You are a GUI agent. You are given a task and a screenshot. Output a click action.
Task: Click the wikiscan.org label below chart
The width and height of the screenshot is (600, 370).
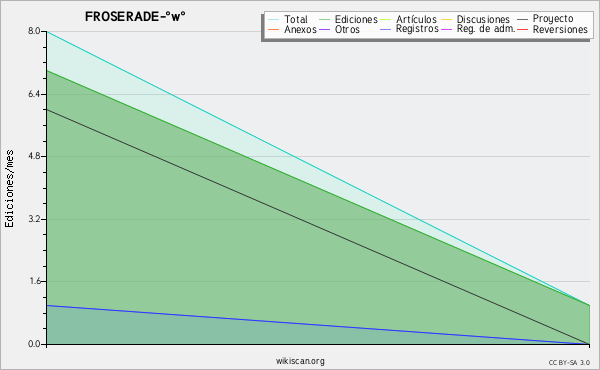[x=300, y=361]
